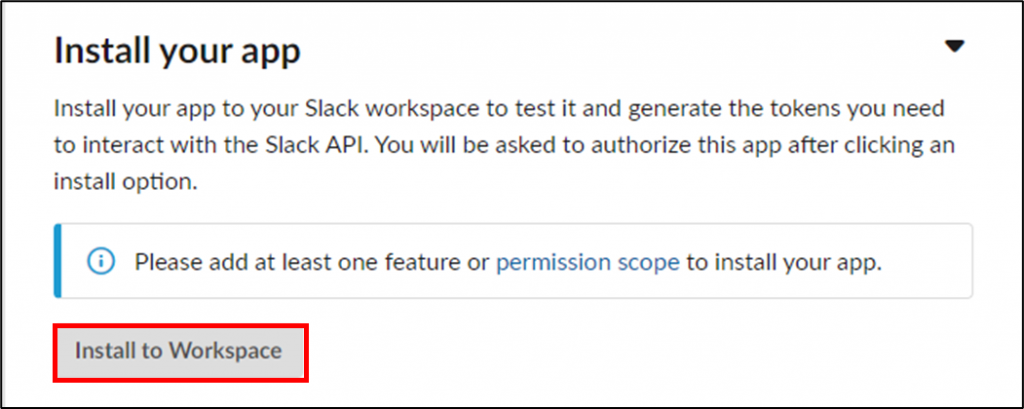
Task: Click the 'install option.' line of text
Action: point(125,182)
